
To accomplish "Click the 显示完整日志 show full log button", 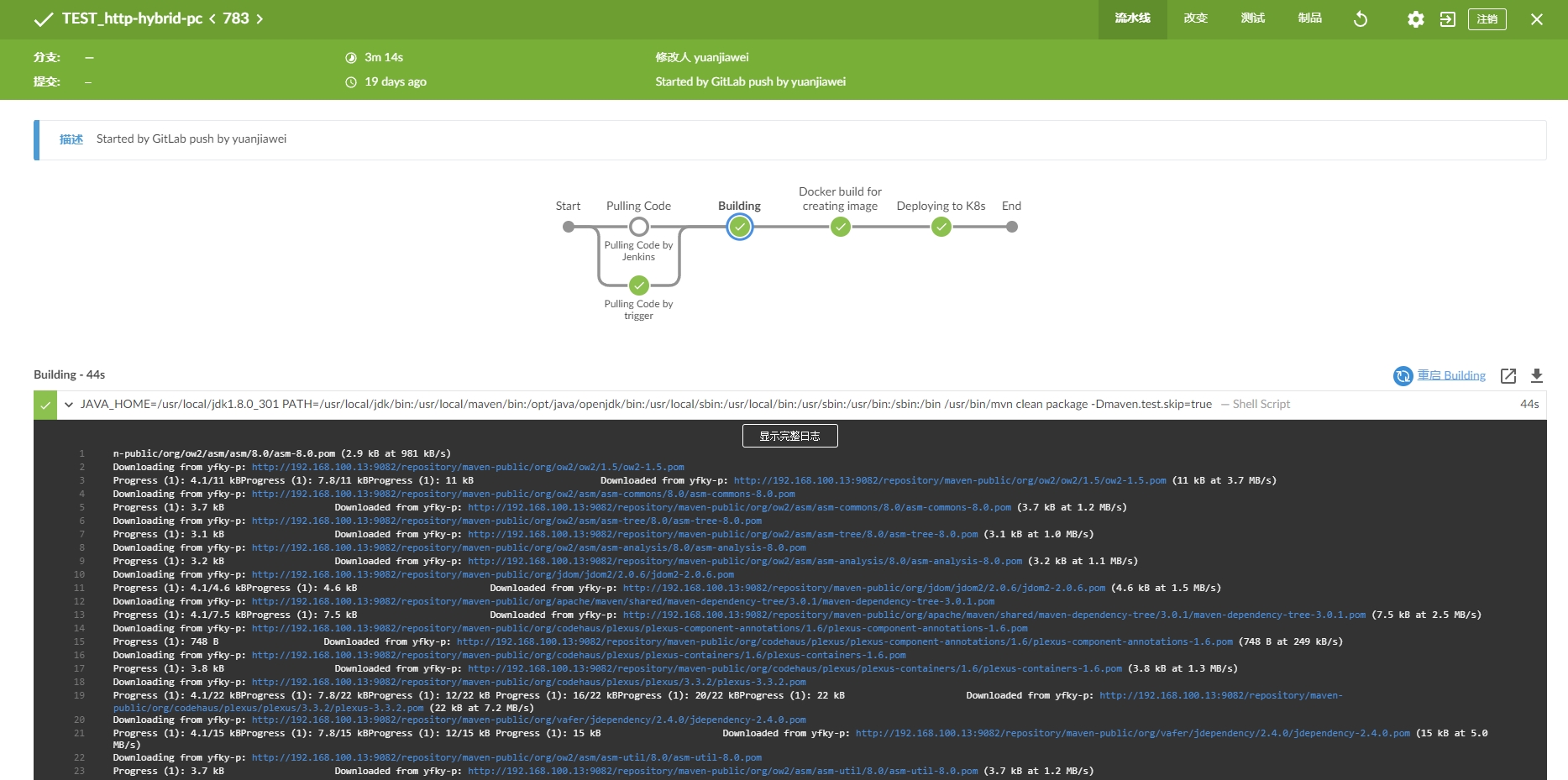I will coord(790,436).
